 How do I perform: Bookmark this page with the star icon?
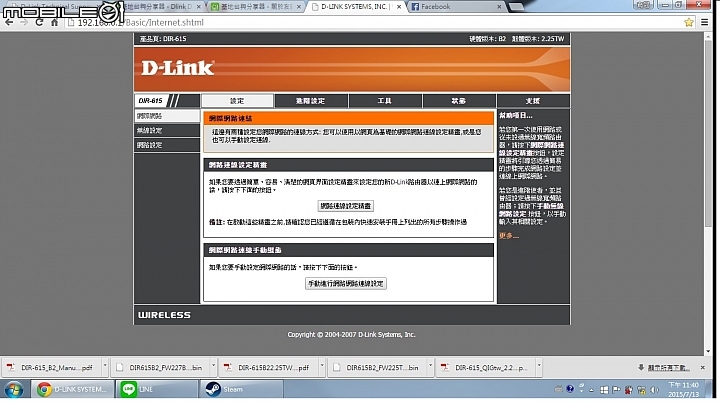click(689, 22)
